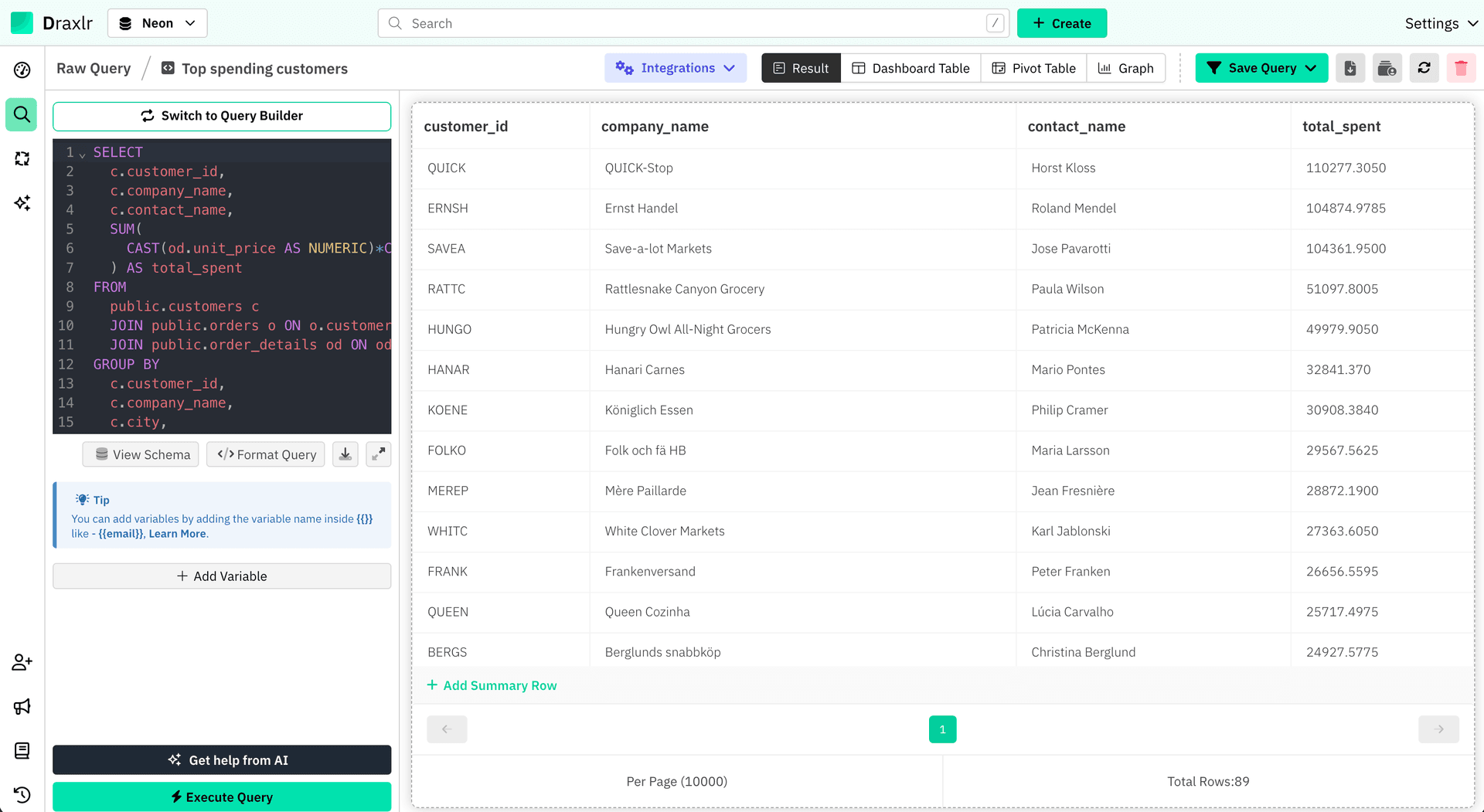Switch to the Graph tab
Viewport: 1484px width, 812px height.
click(x=1125, y=68)
